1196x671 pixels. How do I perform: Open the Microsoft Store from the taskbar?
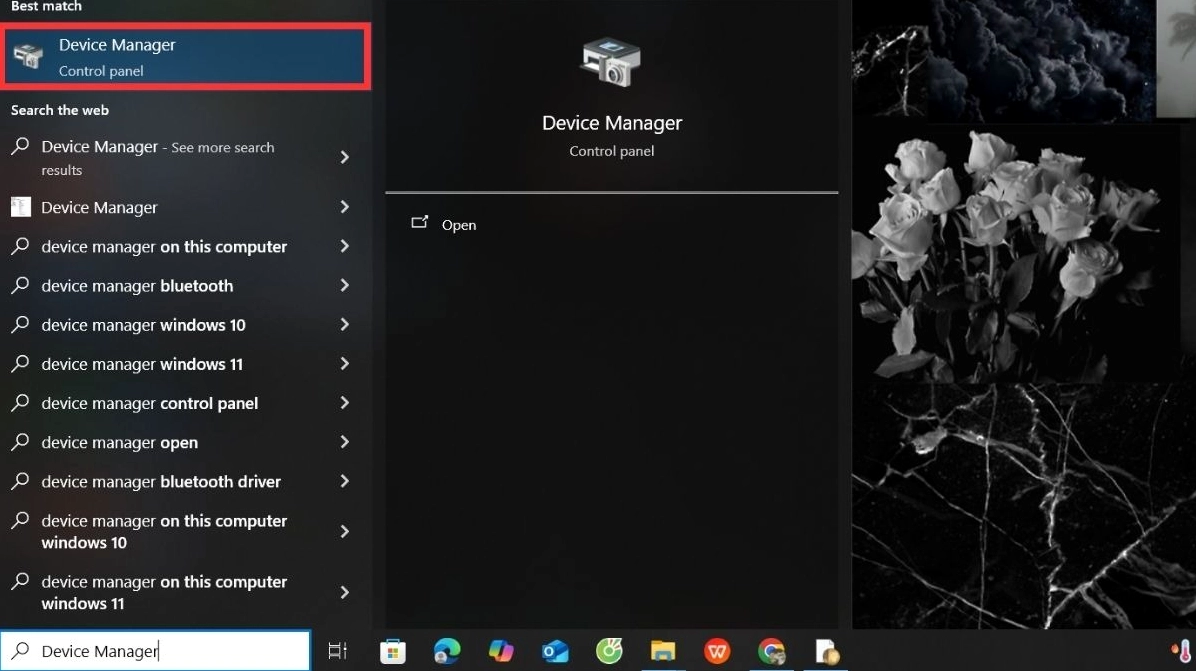click(393, 651)
